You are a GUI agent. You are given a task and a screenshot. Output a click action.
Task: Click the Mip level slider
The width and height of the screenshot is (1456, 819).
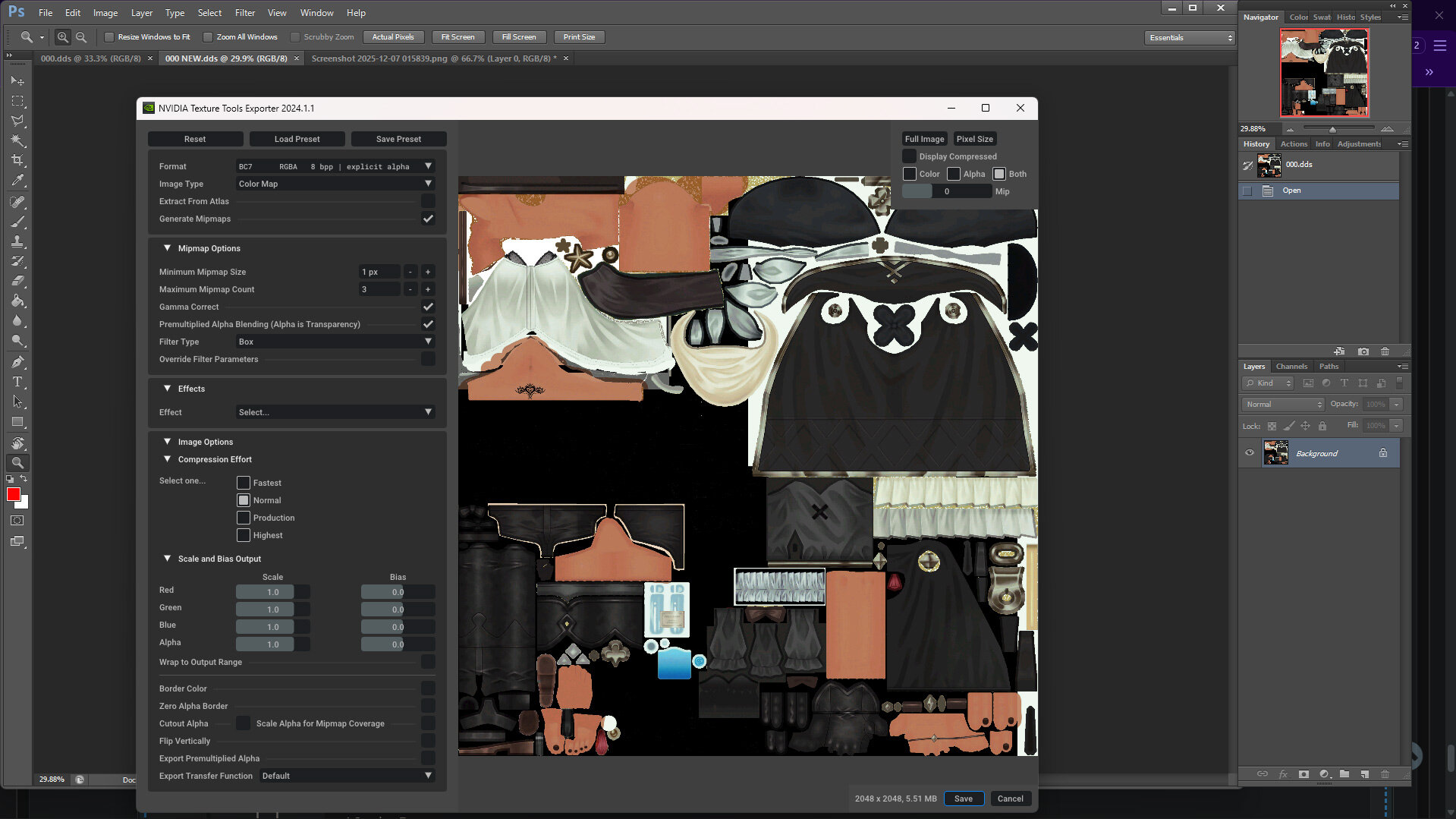947,191
